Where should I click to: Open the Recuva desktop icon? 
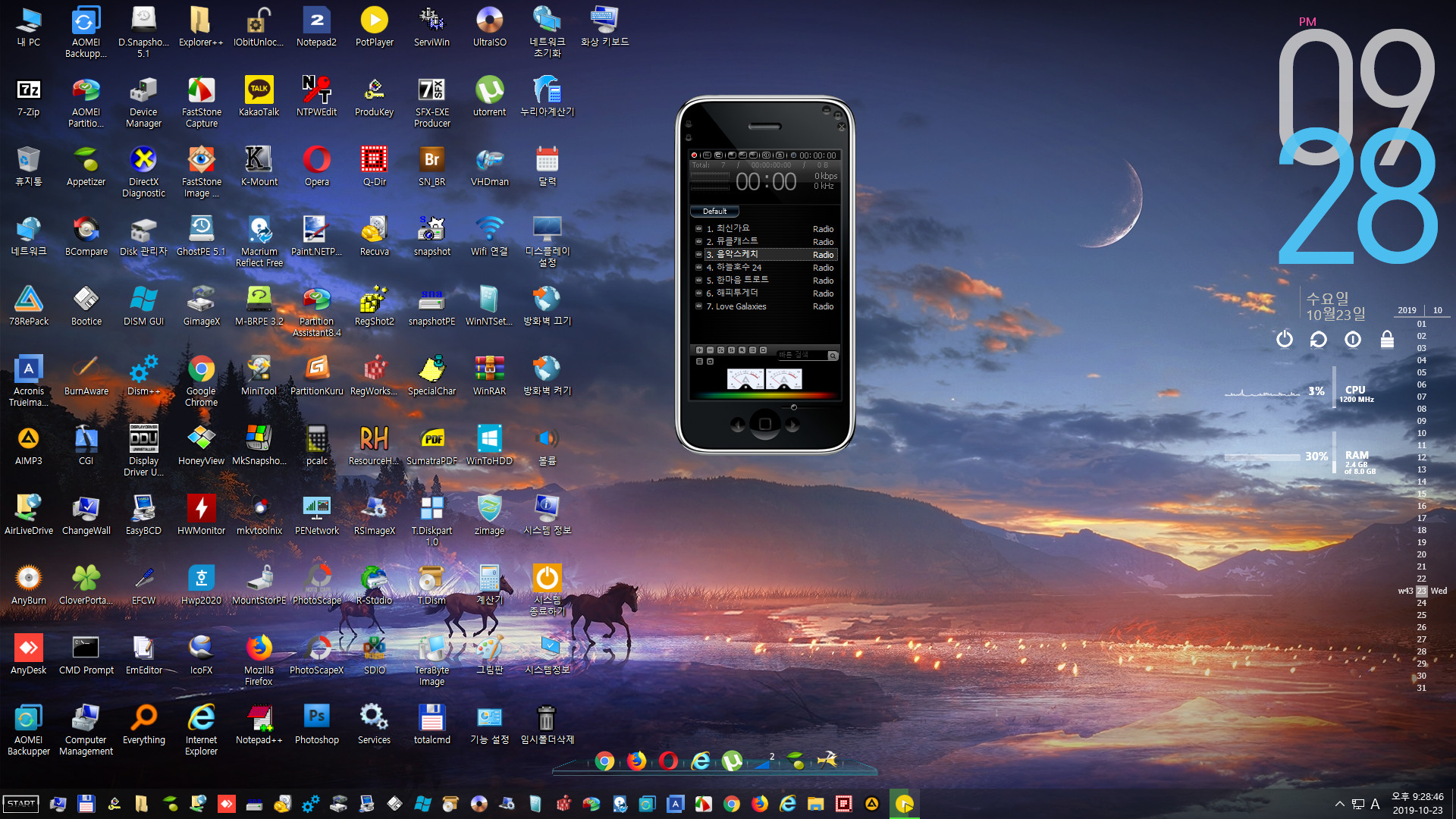[375, 237]
